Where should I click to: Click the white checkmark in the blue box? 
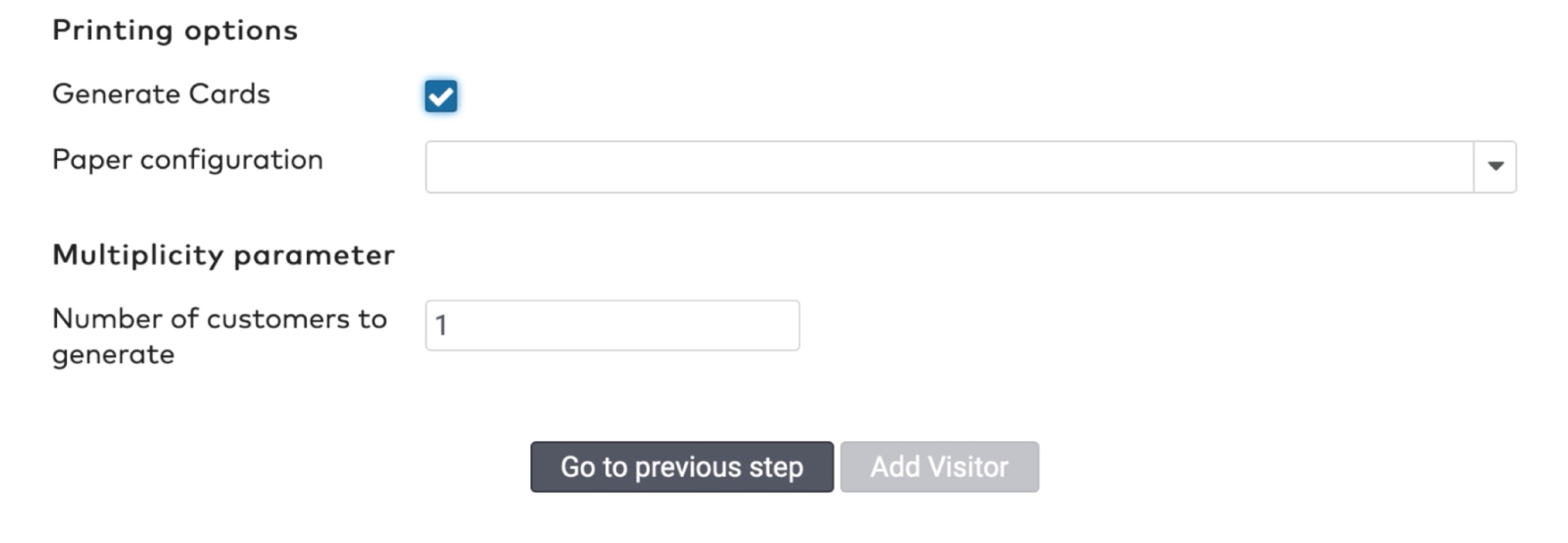coord(441,96)
